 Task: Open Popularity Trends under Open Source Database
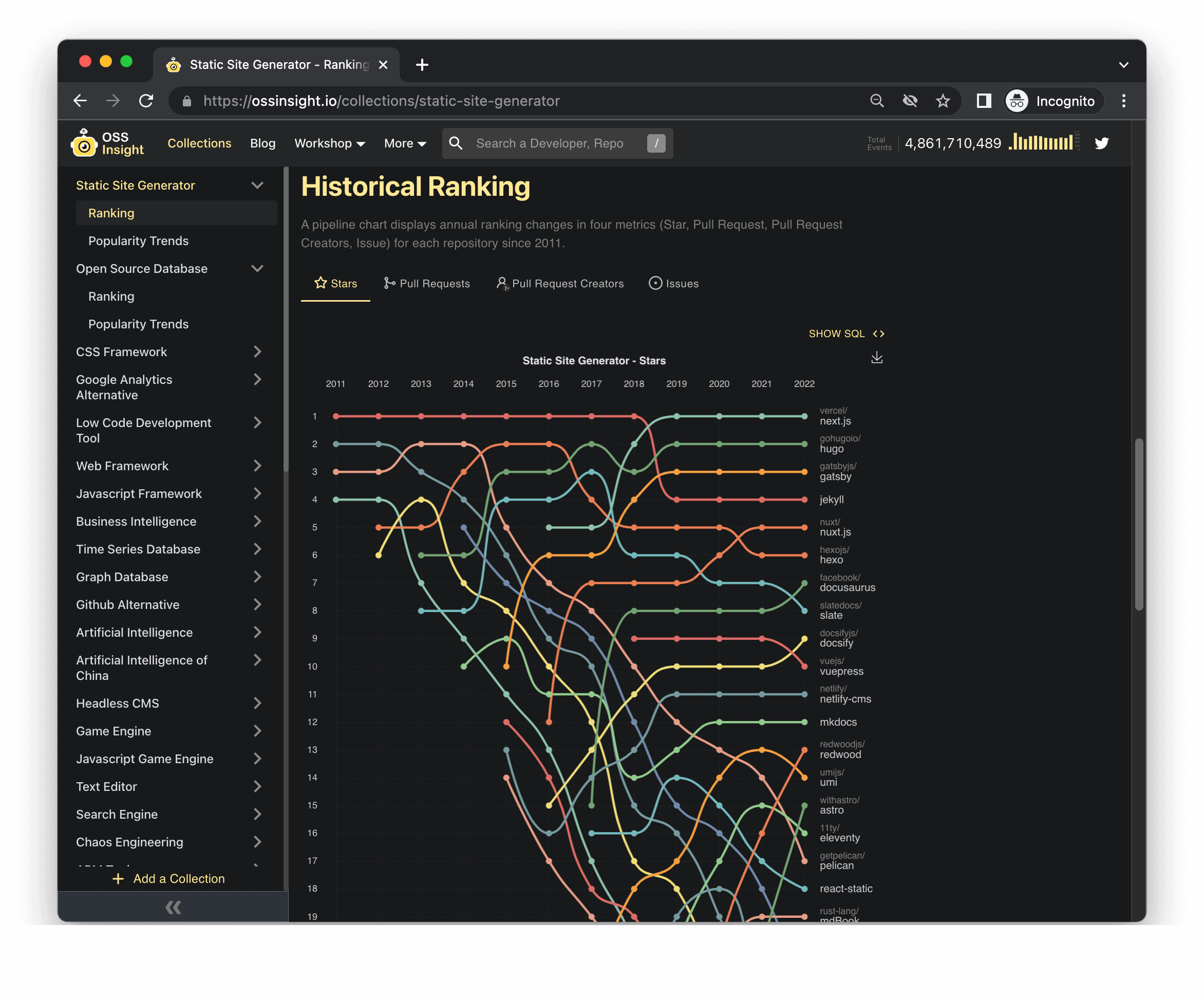(x=138, y=324)
